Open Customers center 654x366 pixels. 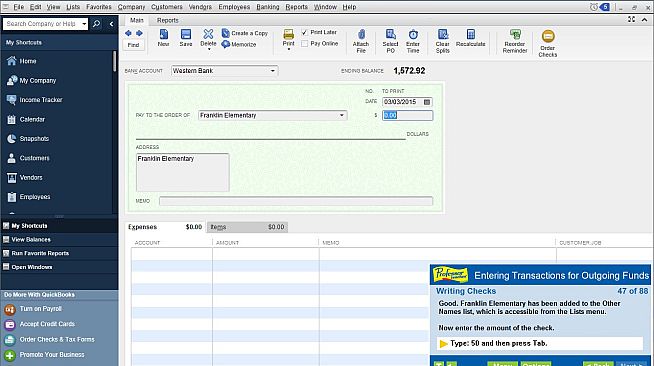coord(28,158)
